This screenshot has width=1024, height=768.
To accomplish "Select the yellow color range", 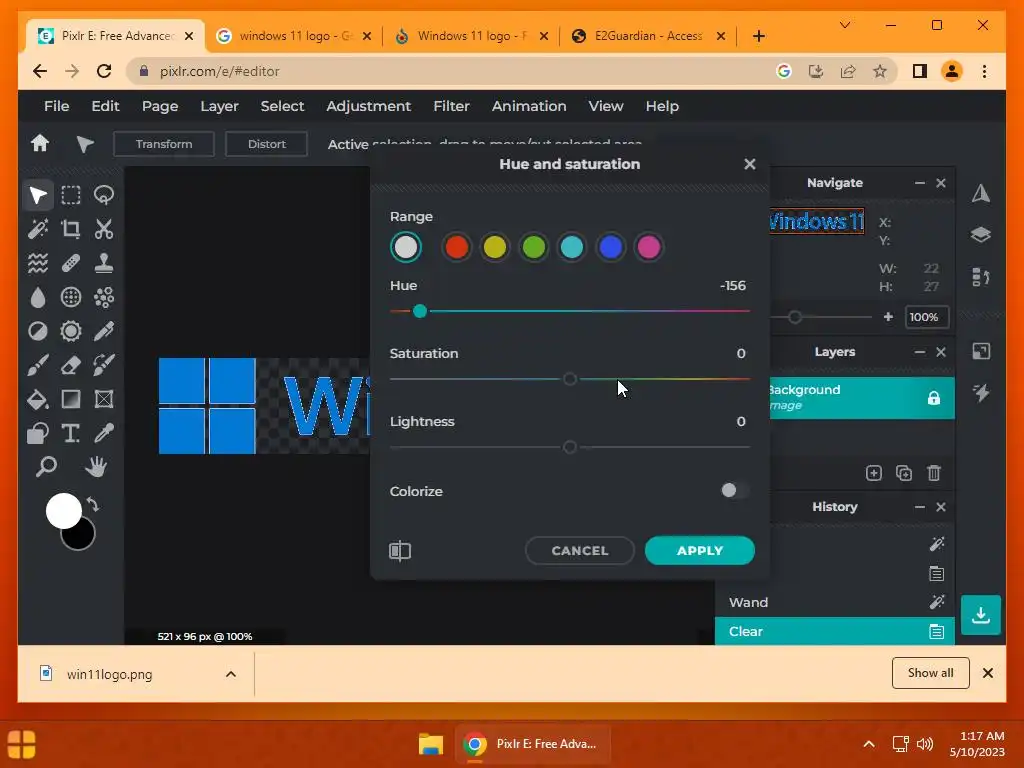I will pyautogui.click(x=494, y=248).
